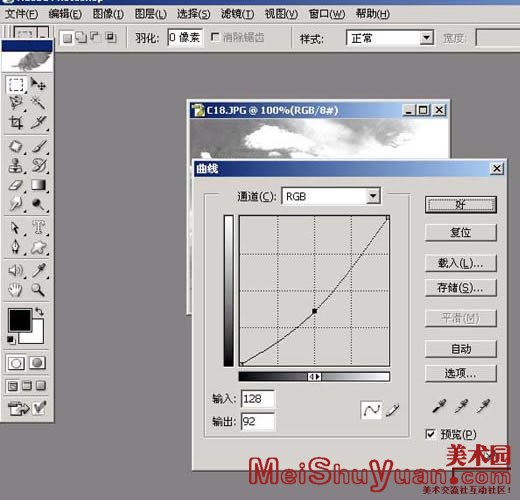Click the 输入 field showing 128
The width and height of the screenshot is (520, 500).
tap(258, 399)
